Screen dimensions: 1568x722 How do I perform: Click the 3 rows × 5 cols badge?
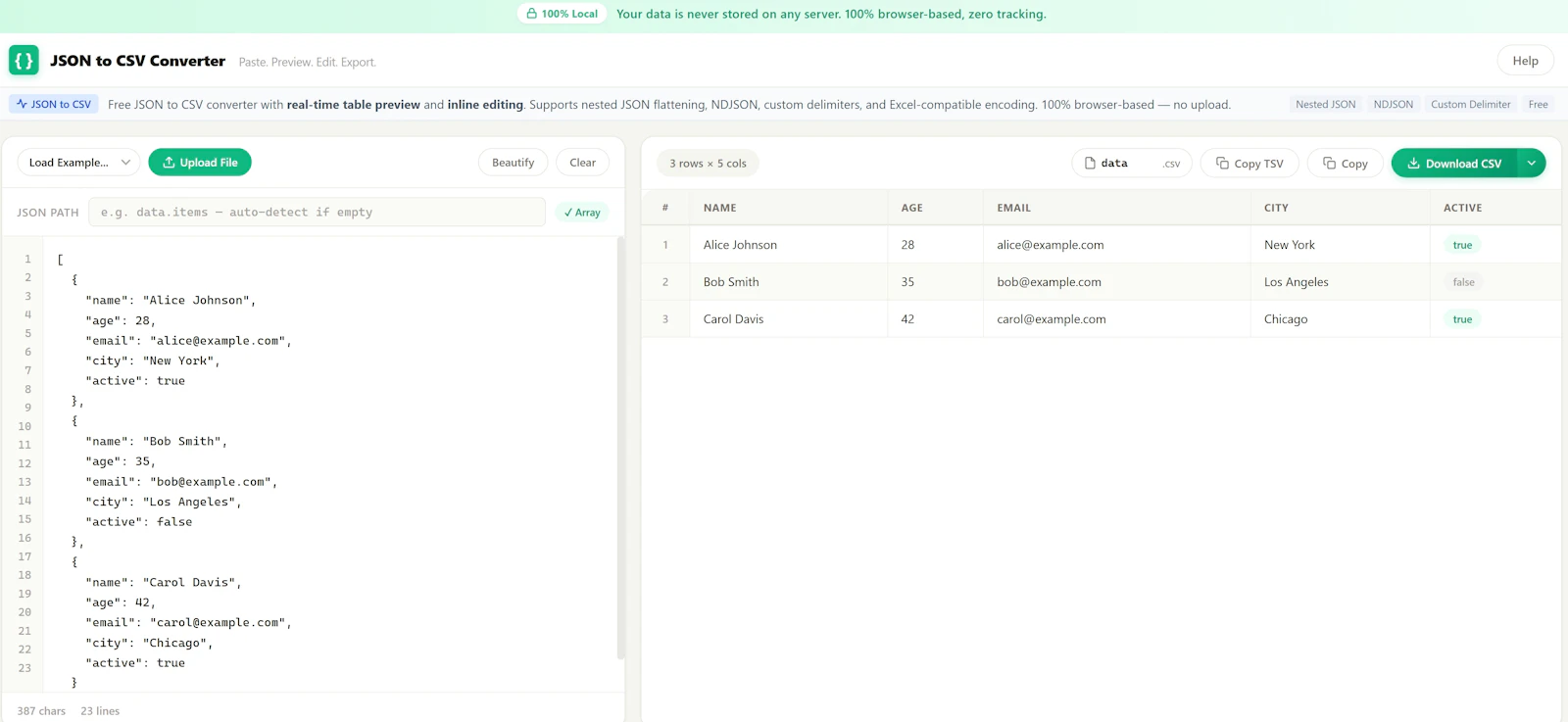[x=708, y=164]
